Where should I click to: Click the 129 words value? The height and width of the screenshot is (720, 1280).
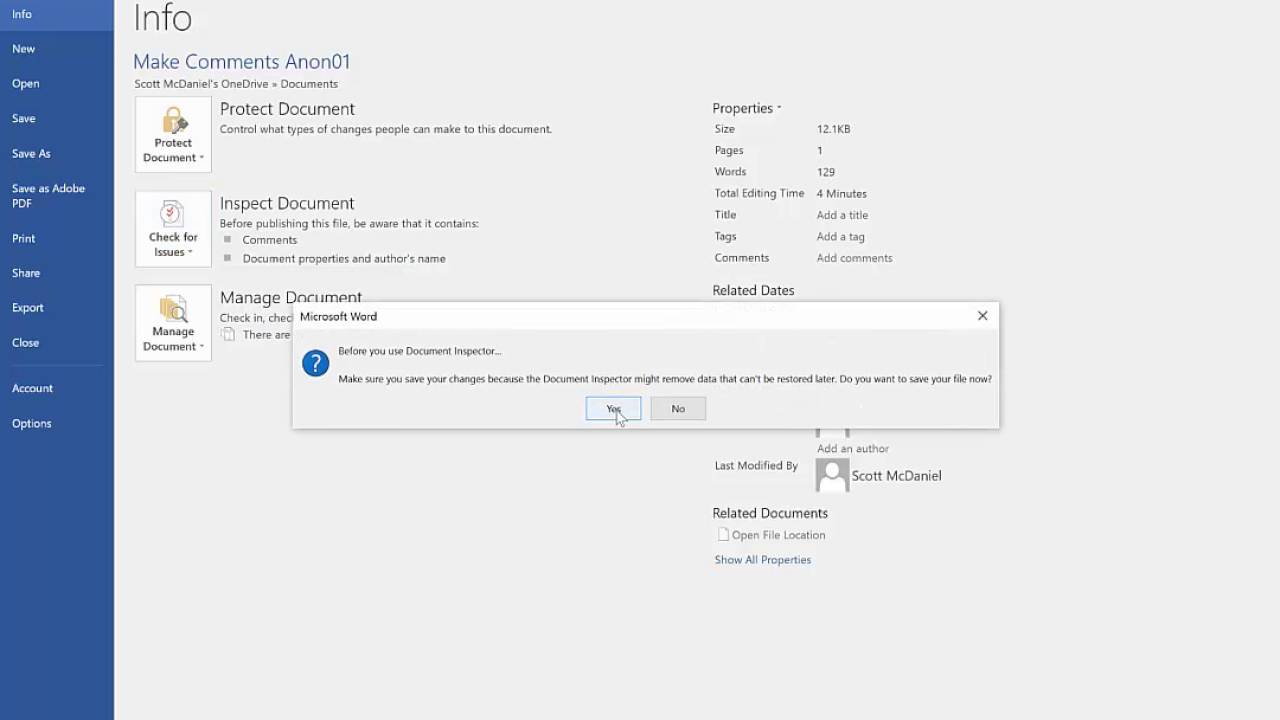(826, 172)
